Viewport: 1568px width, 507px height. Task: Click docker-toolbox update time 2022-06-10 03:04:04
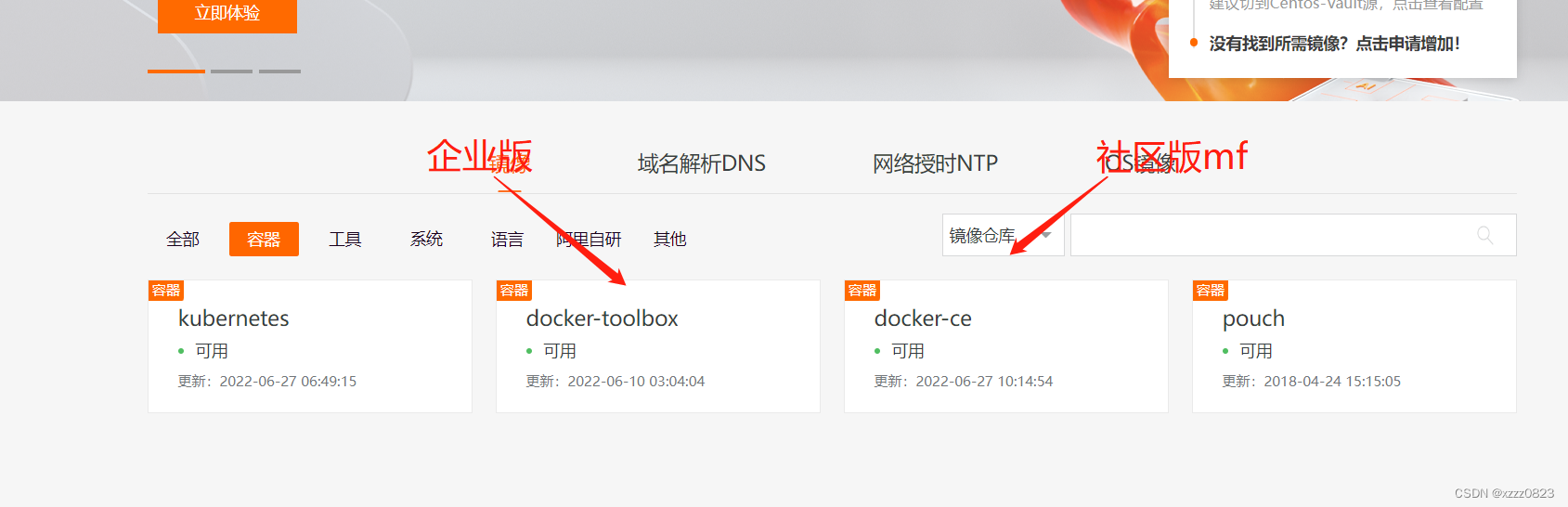[x=636, y=382]
